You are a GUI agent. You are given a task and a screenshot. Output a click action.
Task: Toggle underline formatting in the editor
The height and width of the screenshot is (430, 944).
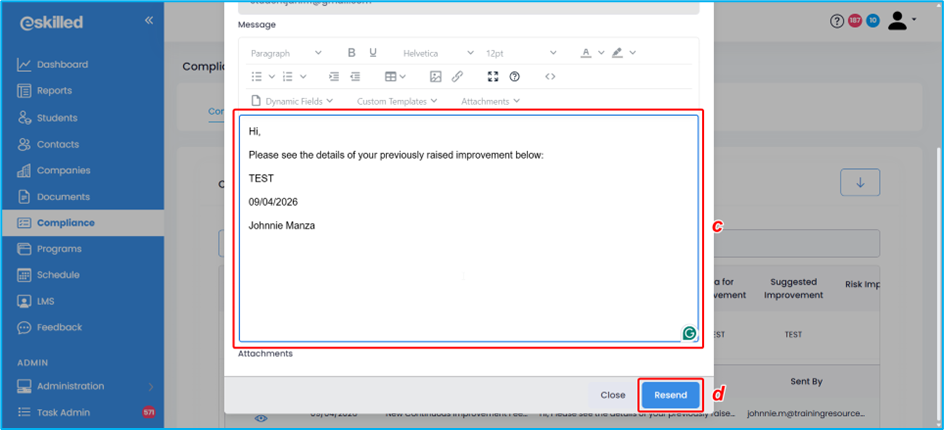[x=373, y=53]
